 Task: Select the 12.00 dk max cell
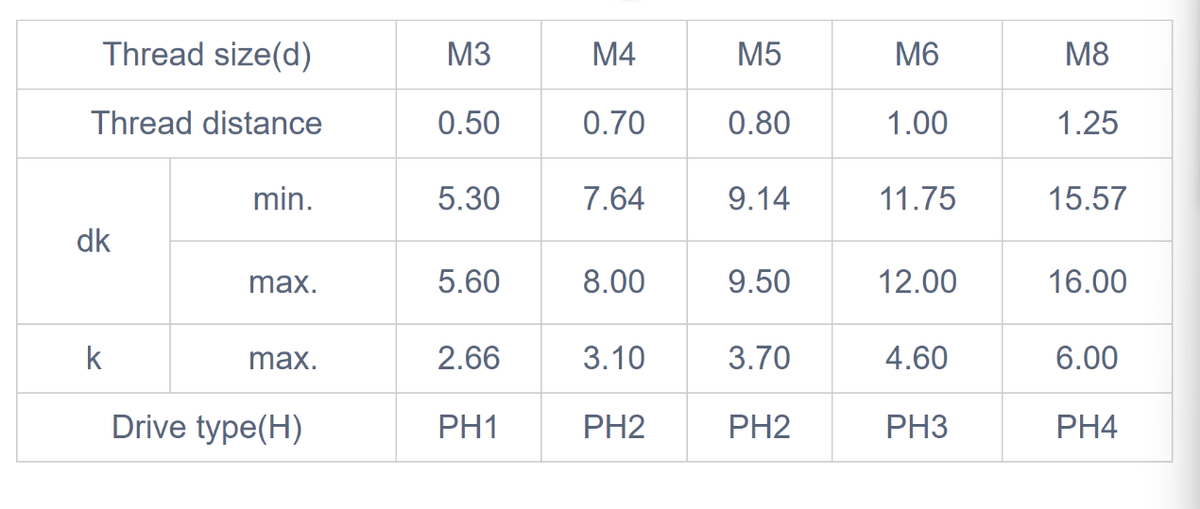point(917,282)
